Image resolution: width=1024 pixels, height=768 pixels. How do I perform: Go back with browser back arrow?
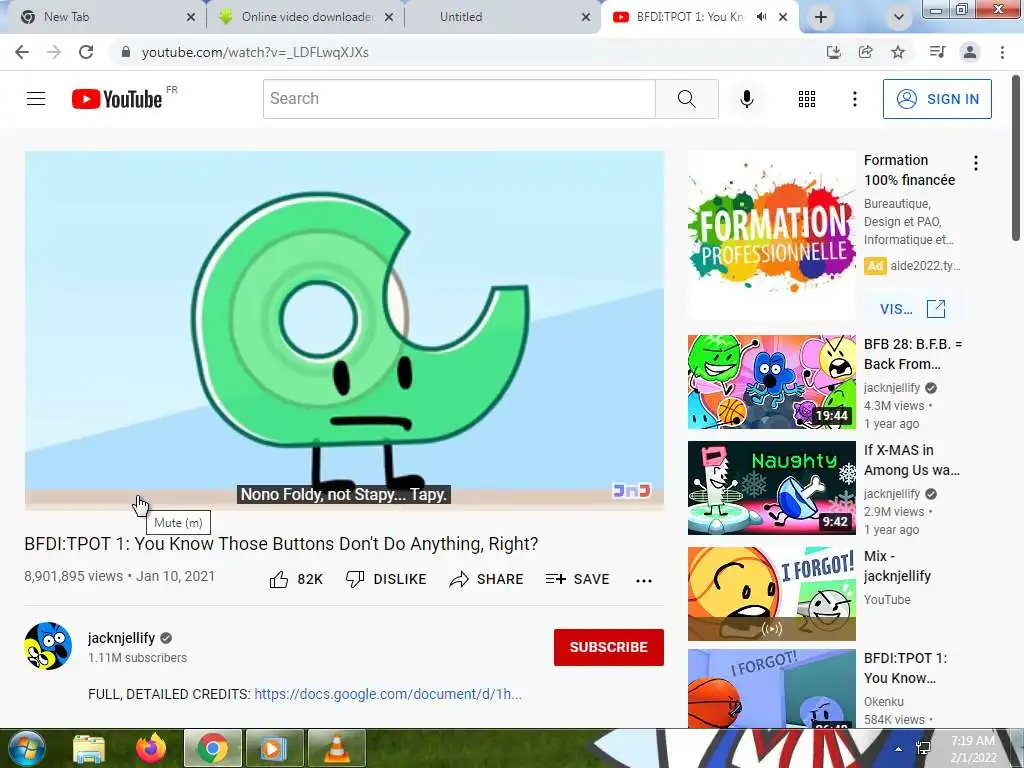22,52
